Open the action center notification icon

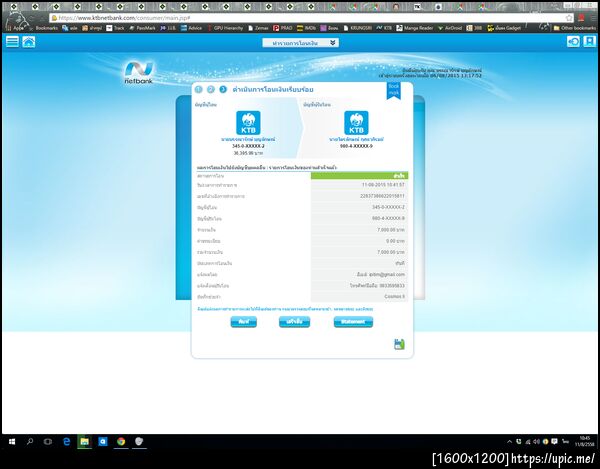tap(554, 442)
